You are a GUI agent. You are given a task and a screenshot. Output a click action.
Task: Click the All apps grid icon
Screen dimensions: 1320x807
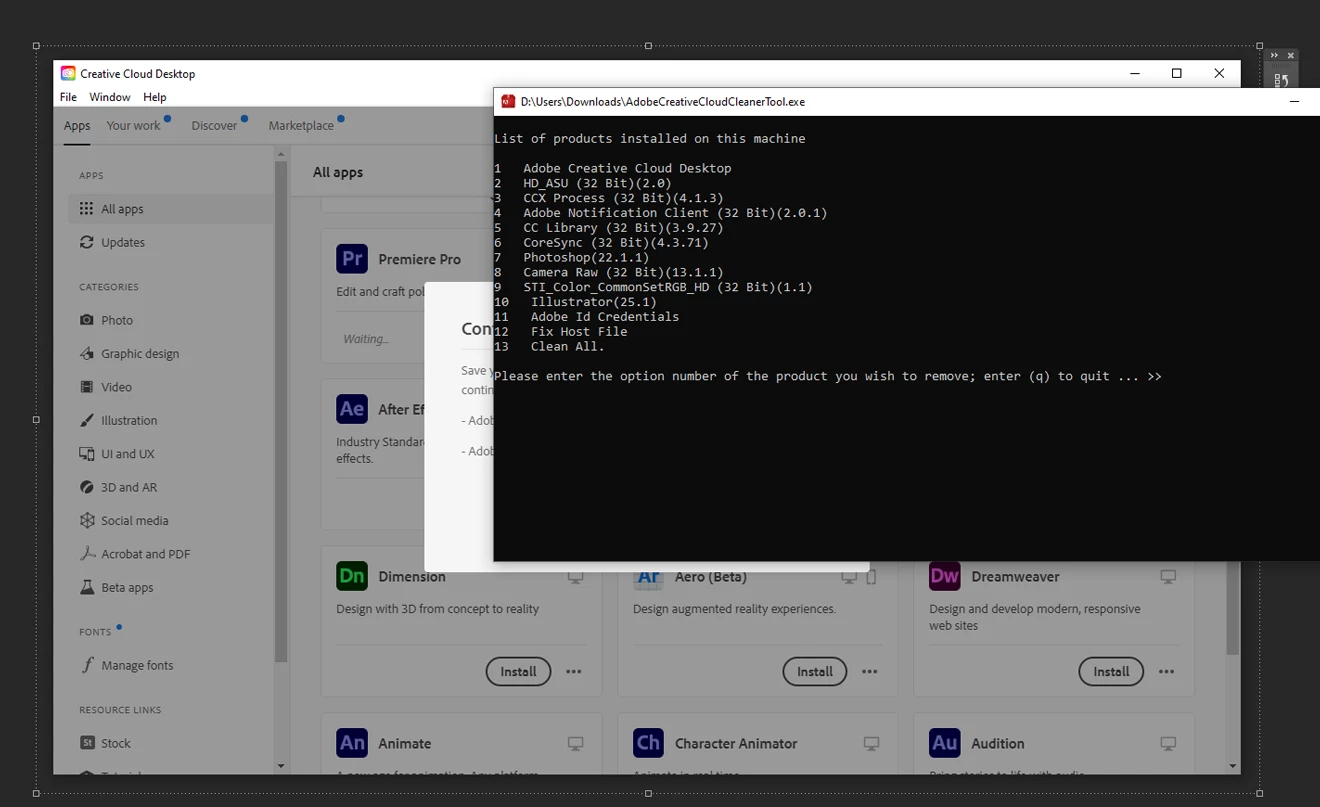click(87, 209)
